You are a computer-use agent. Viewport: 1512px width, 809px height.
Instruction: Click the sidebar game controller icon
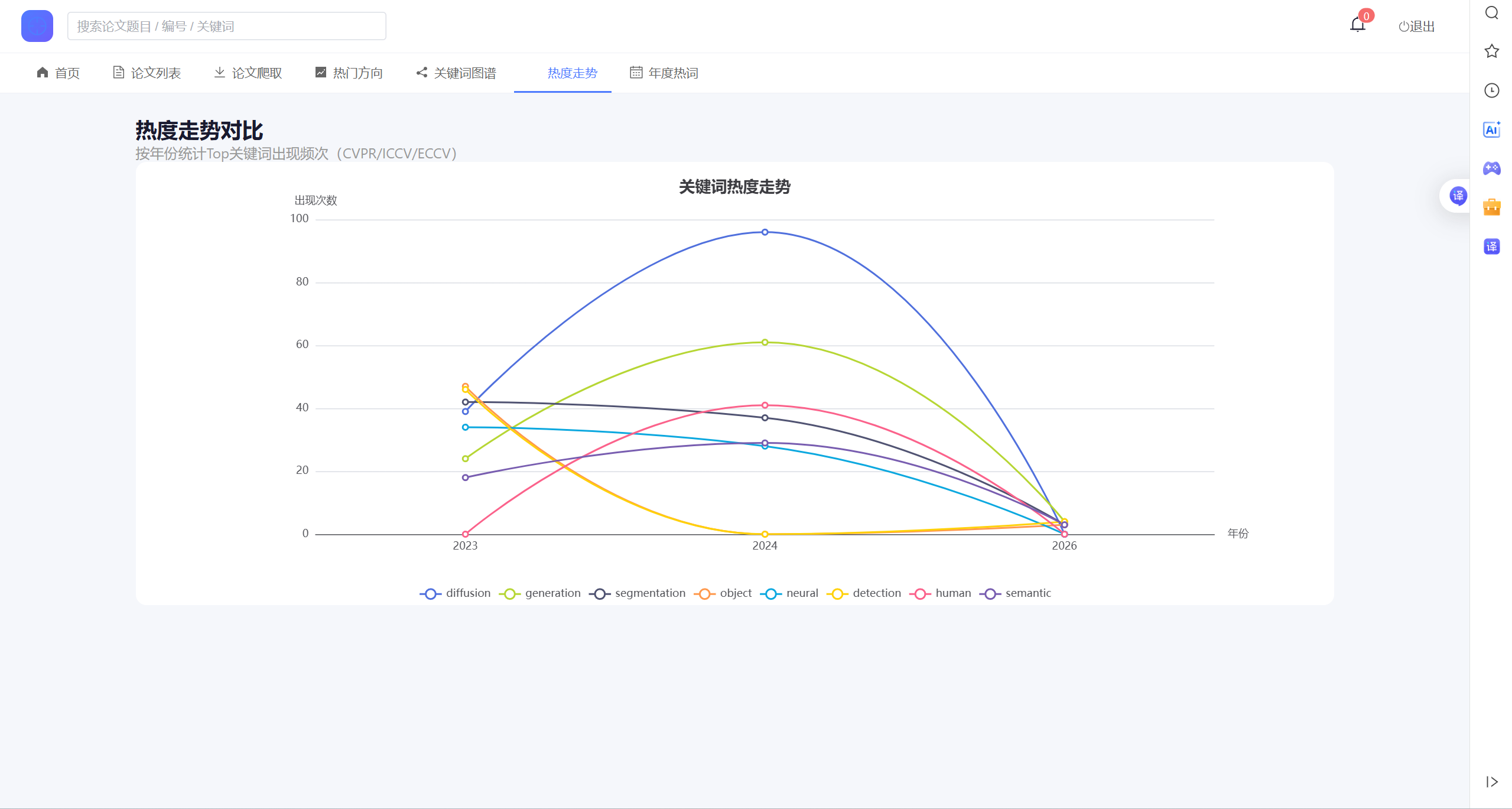[1492, 168]
